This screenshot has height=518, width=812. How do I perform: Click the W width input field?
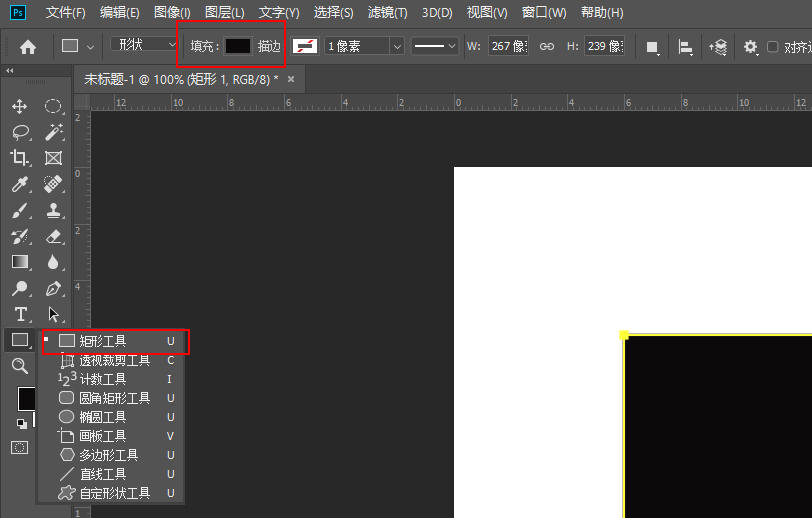pos(508,47)
